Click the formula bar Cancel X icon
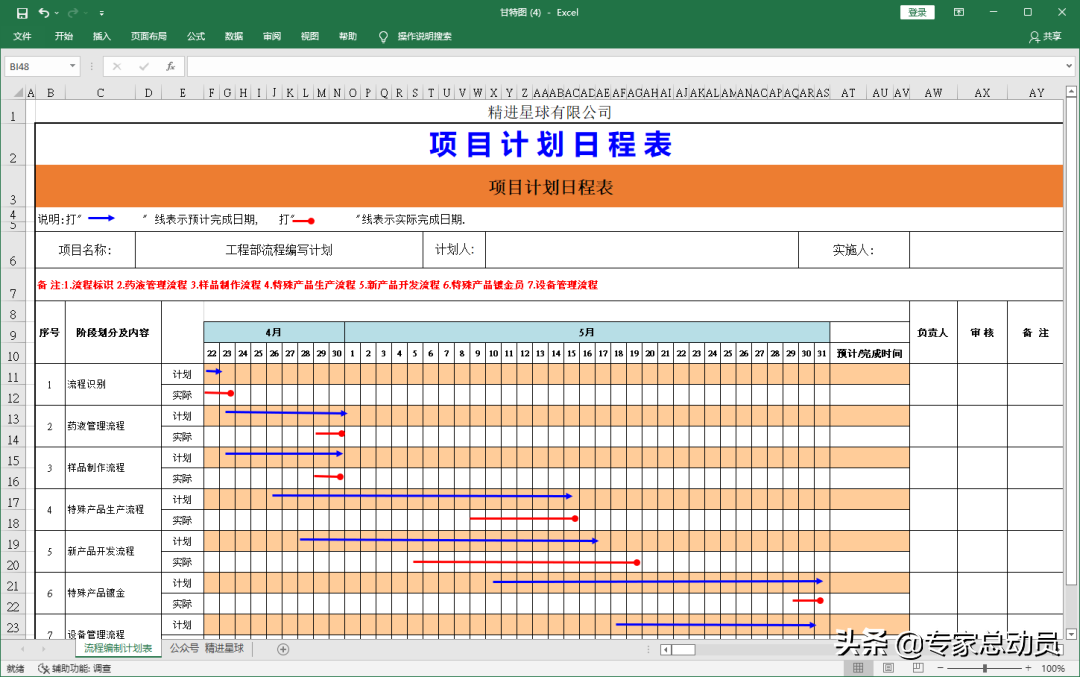1080x677 pixels. pos(117,66)
